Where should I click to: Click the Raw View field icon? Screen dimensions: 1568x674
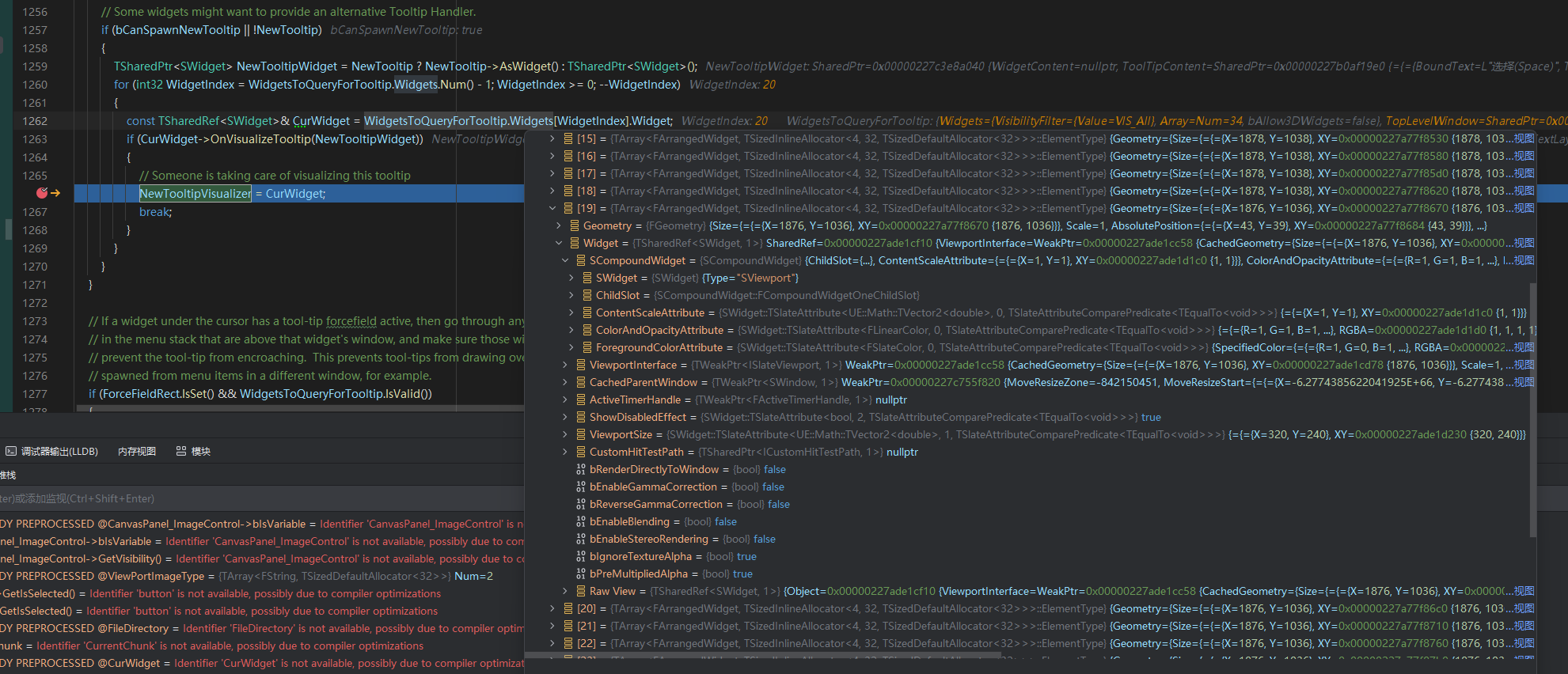tap(581, 591)
